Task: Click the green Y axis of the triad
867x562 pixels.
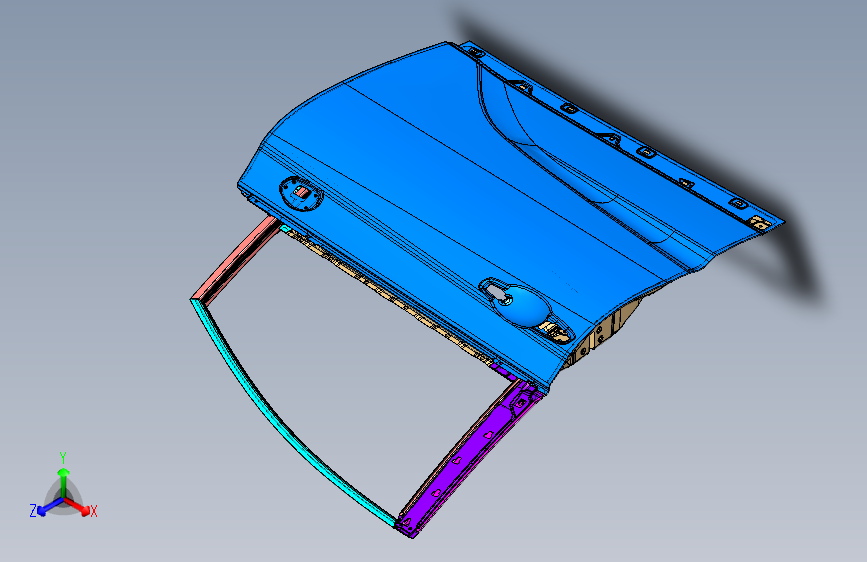Action: point(64,482)
